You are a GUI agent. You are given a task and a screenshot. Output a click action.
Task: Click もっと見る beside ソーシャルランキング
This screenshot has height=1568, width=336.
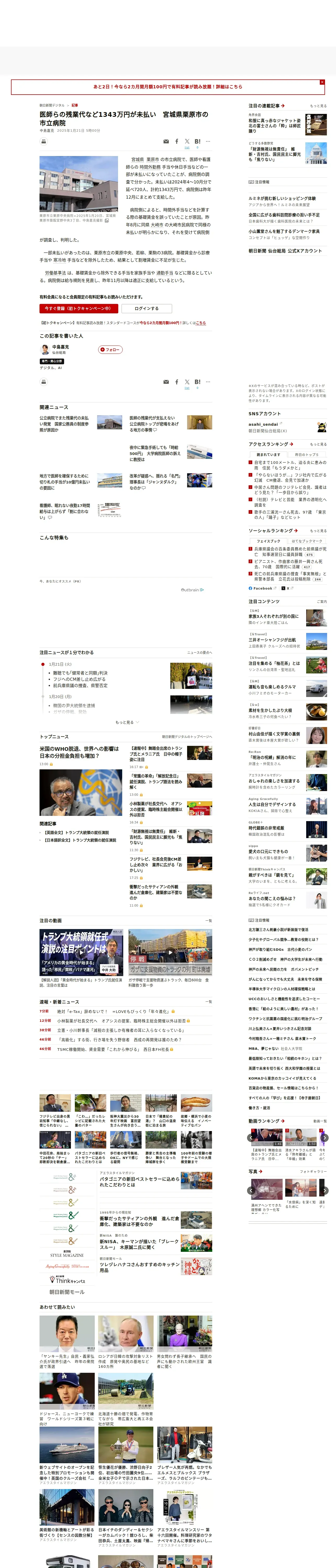pos(318,531)
